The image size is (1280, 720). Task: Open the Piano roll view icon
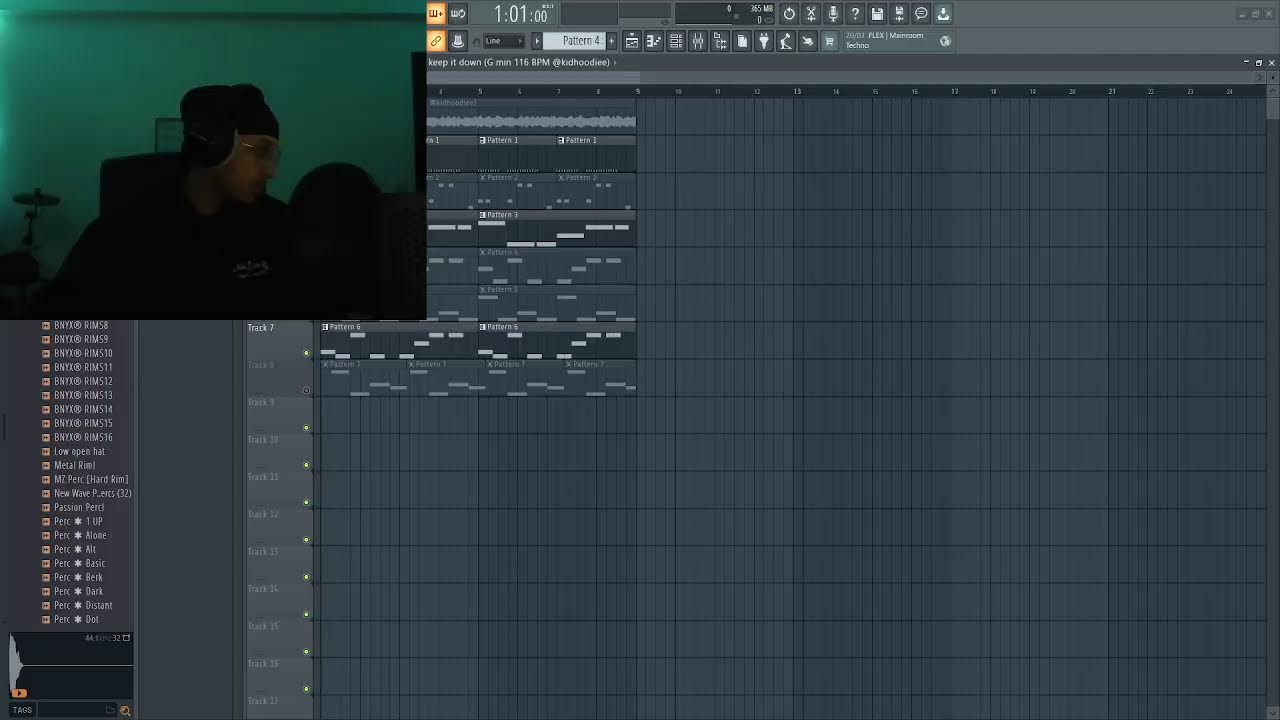click(x=654, y=41)
